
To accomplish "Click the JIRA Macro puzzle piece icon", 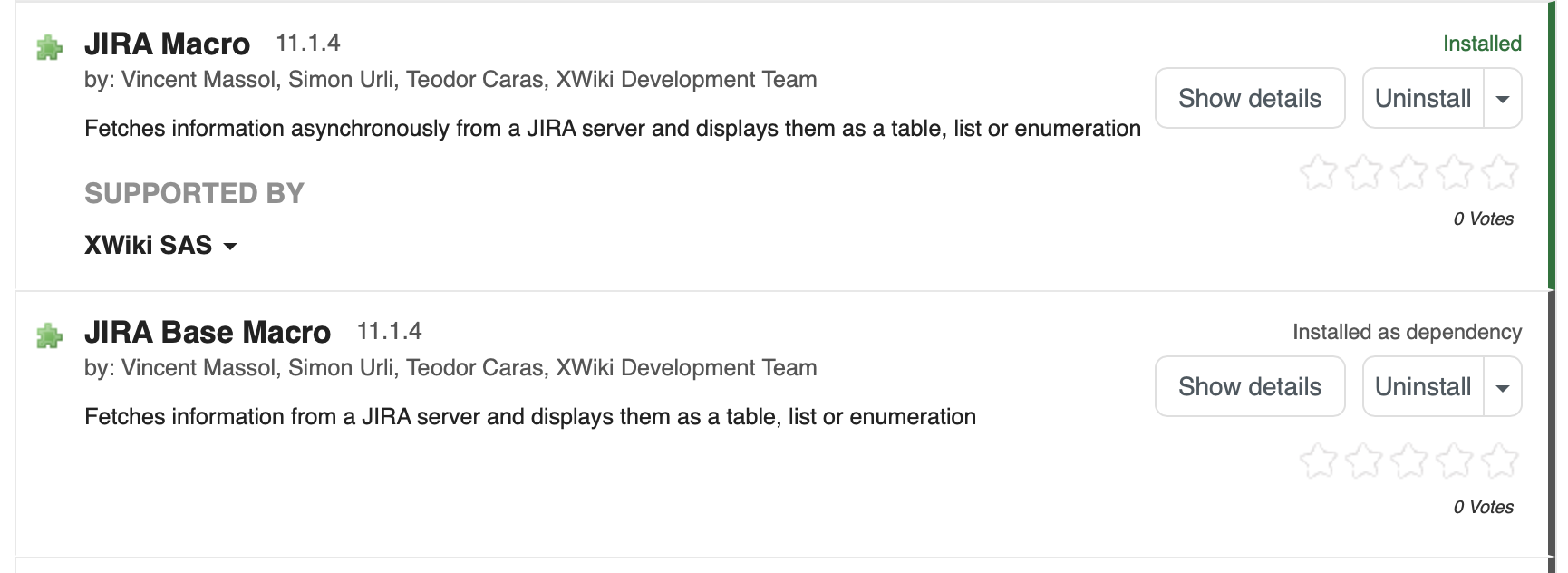I will pyautogui.click(x=50, y=47).
